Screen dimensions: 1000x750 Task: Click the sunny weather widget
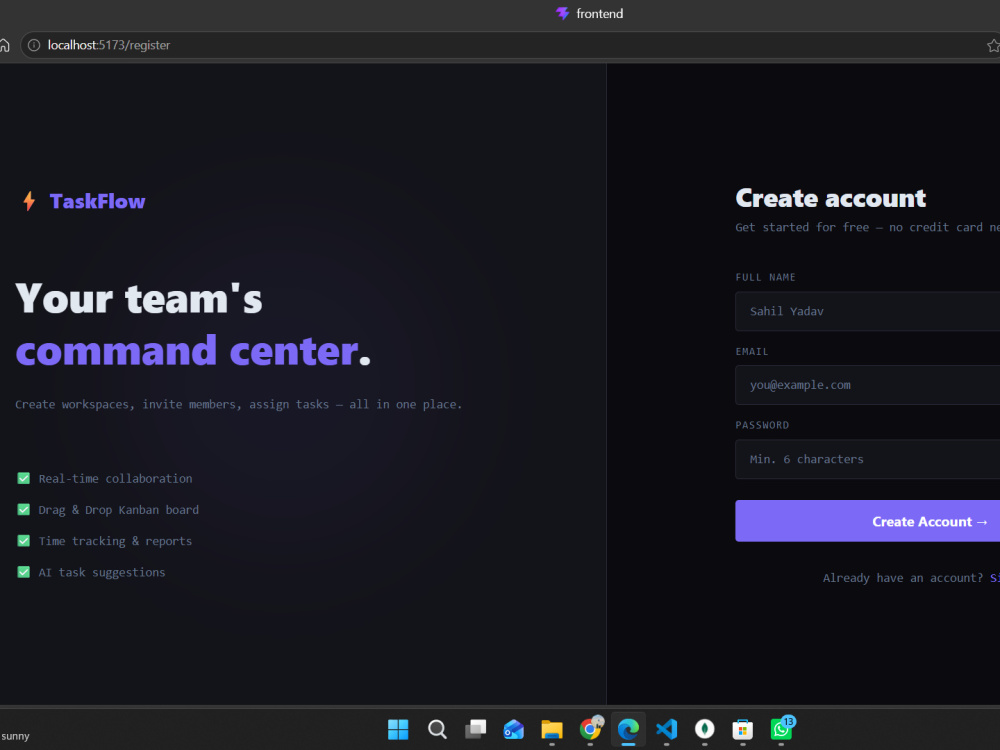pos(15,736)
